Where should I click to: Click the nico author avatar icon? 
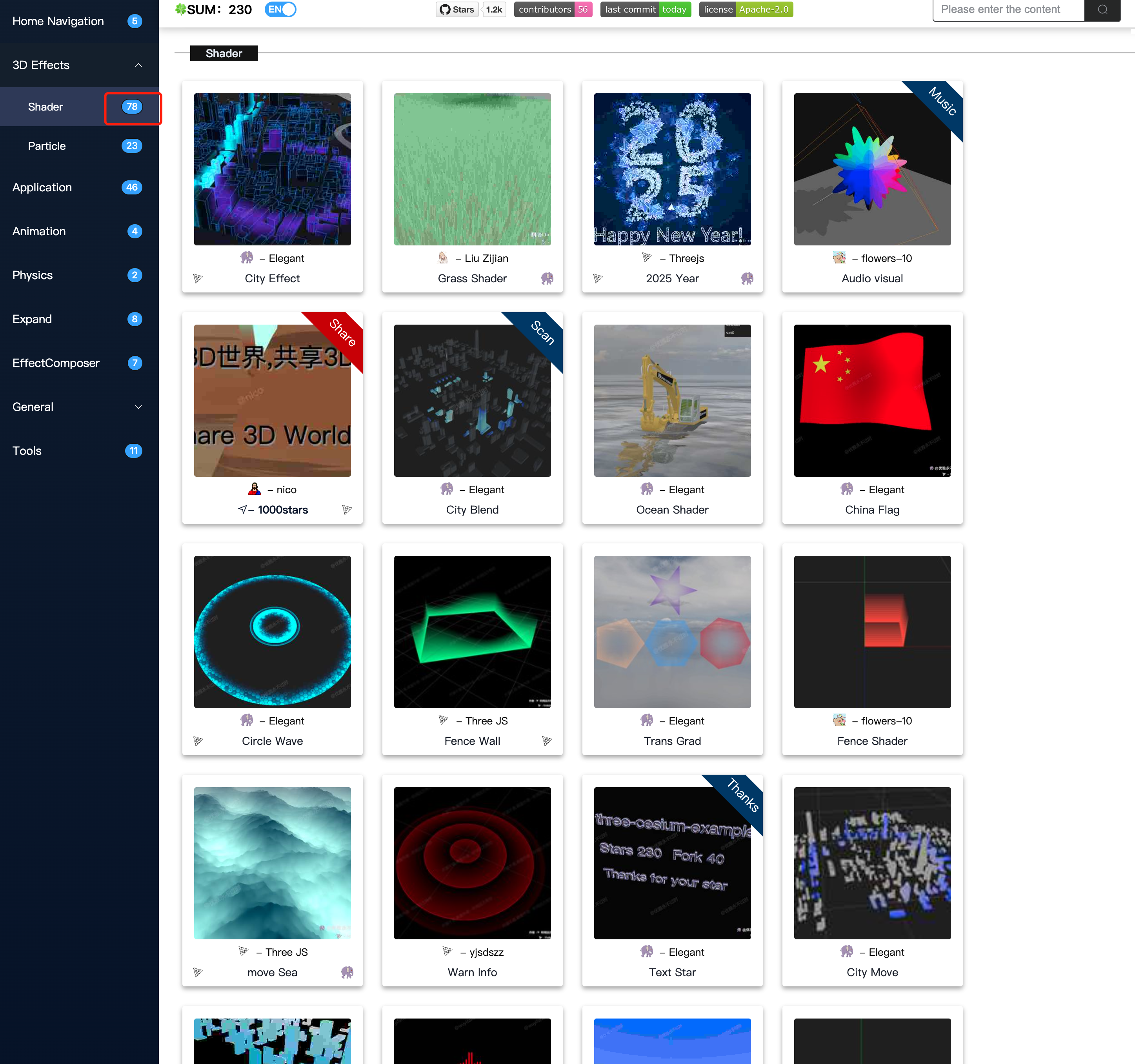pyautogui.click(x=255, y=489)
